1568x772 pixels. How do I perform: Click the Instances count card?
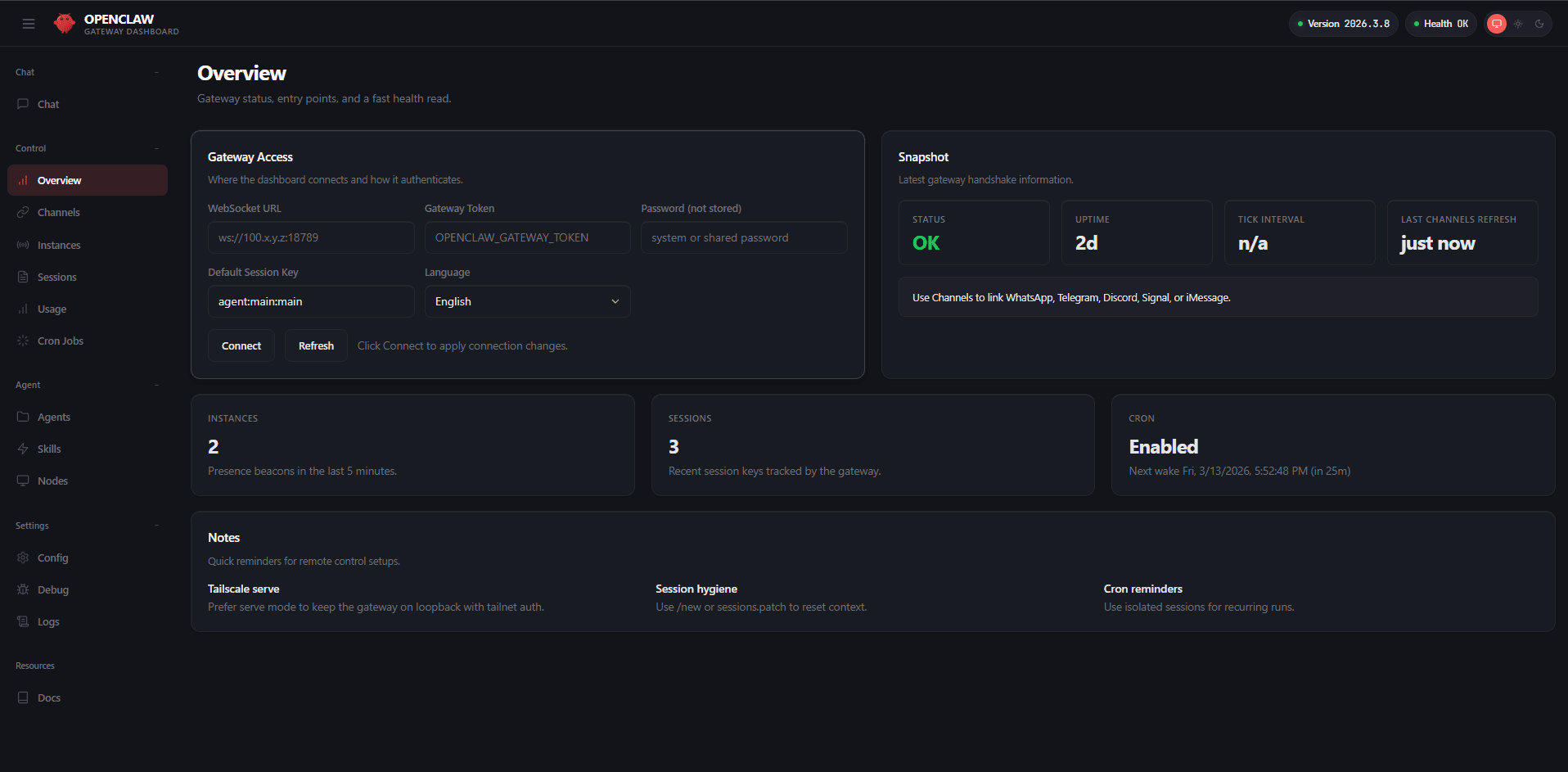tap(412, 445)
